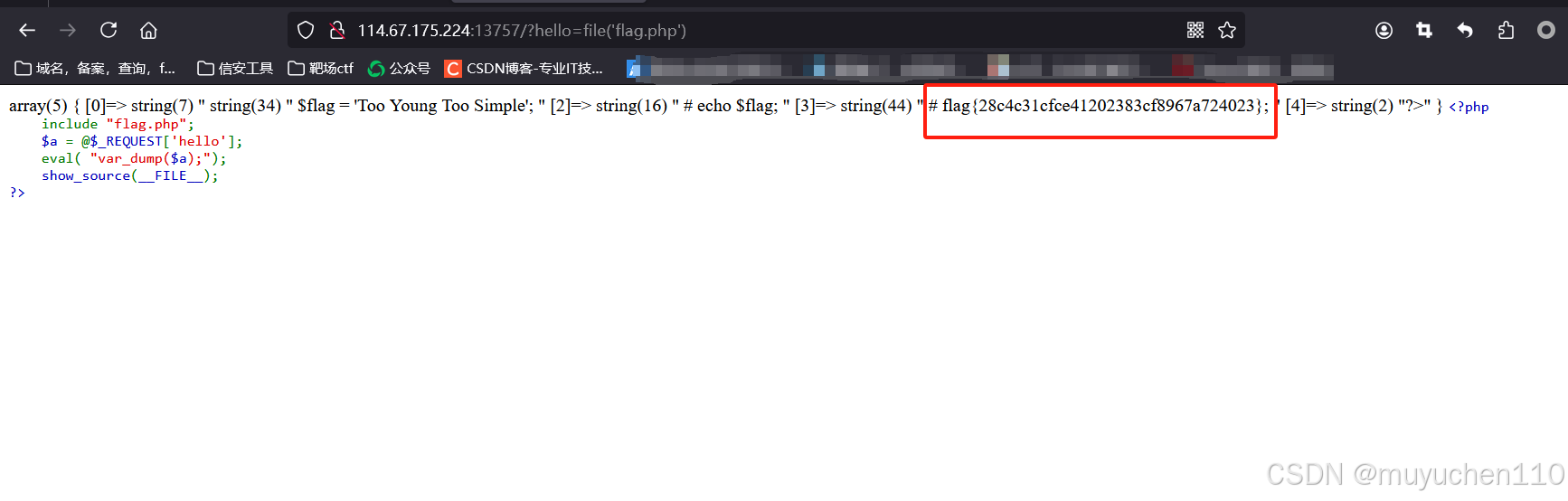
Task: Open the 域名,备案,查询 bookmark folder
Action: pos(95,69)
